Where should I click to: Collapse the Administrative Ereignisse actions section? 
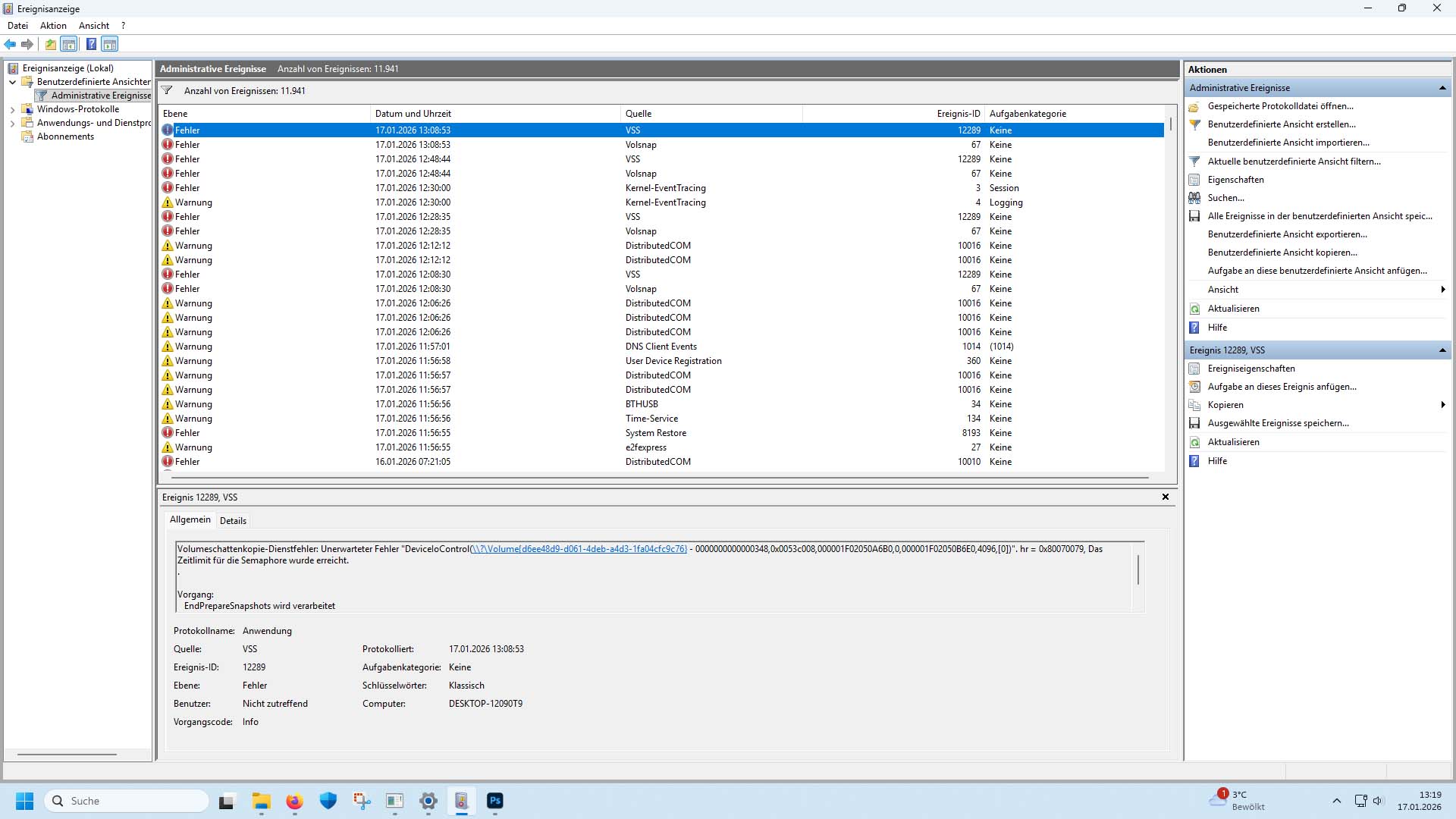pyautogui.click(x=1442, y=88)
